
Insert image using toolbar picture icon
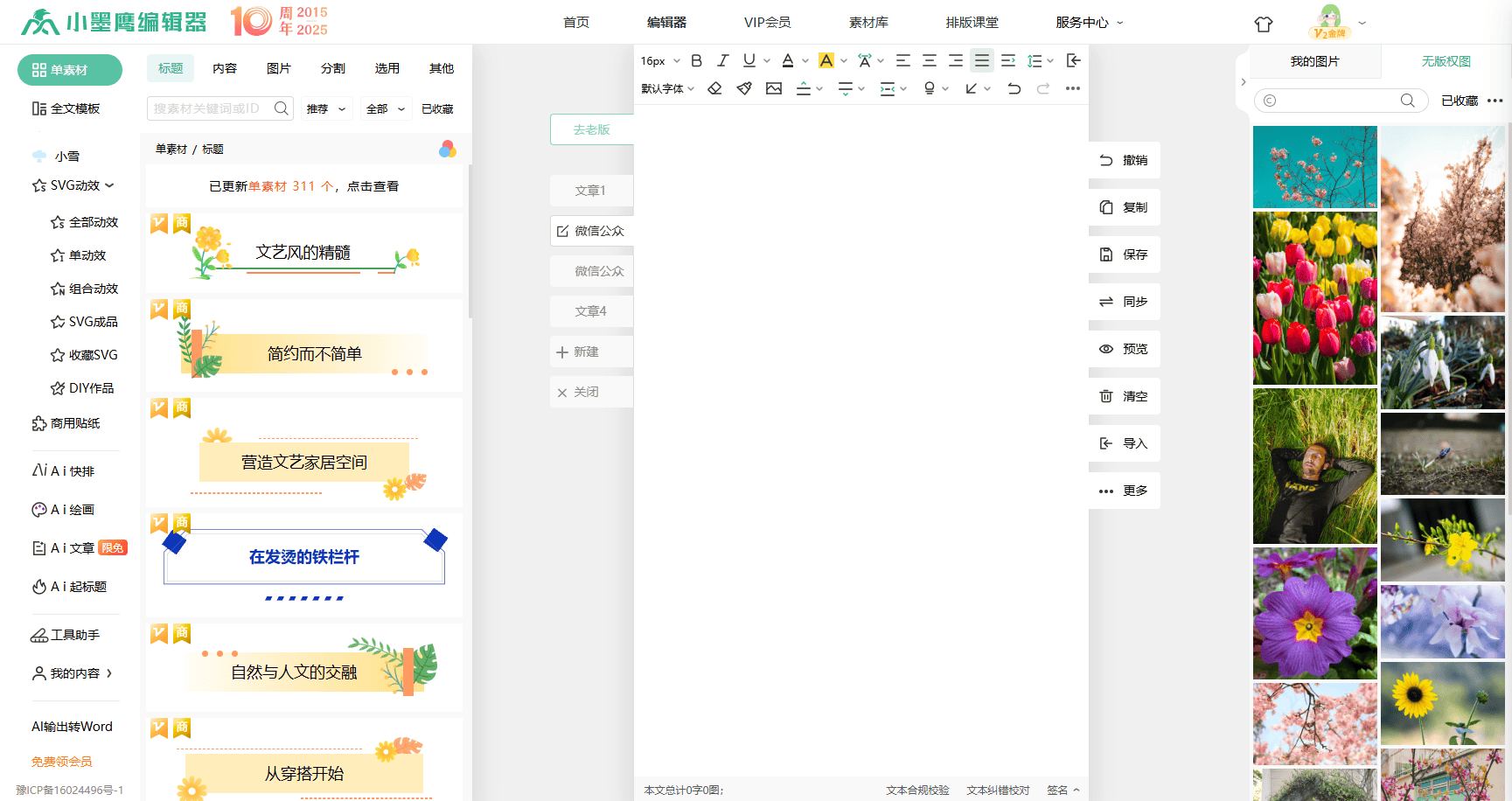pos(774,88)
